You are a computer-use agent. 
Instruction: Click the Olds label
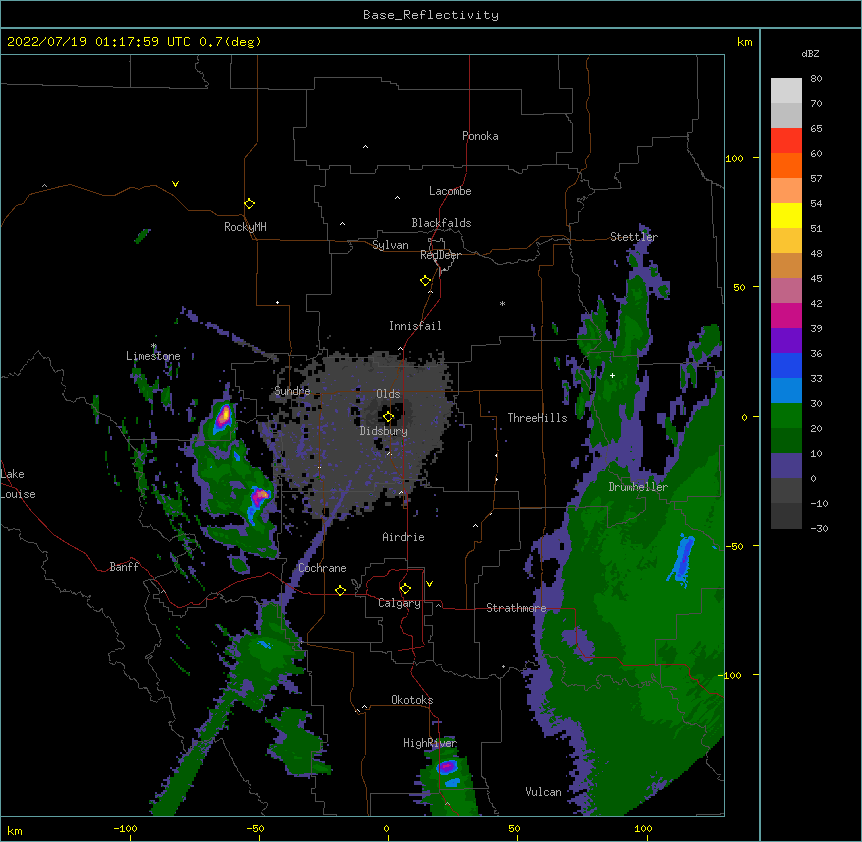coord(388,394)
